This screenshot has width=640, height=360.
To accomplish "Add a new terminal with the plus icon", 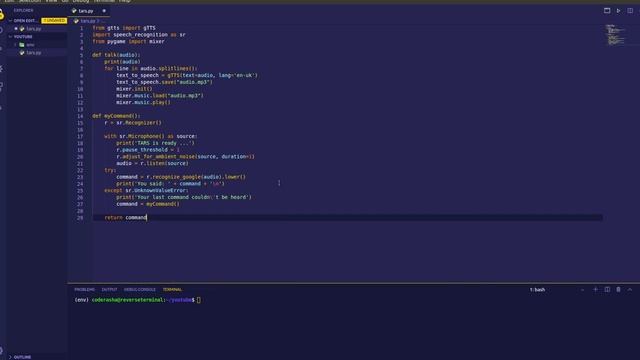I will click(596, 289).
